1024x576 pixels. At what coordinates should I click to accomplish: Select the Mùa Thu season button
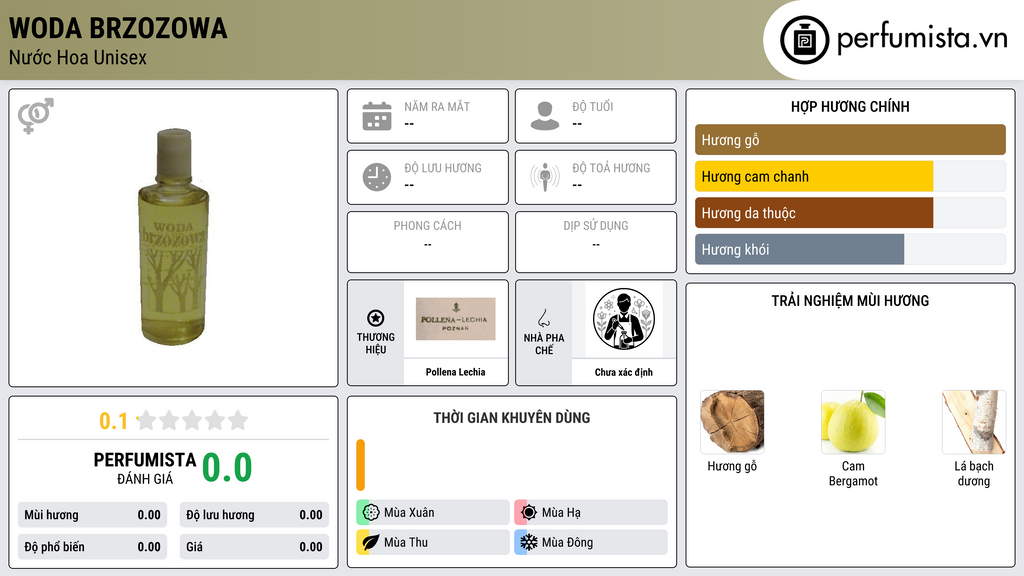433,543
